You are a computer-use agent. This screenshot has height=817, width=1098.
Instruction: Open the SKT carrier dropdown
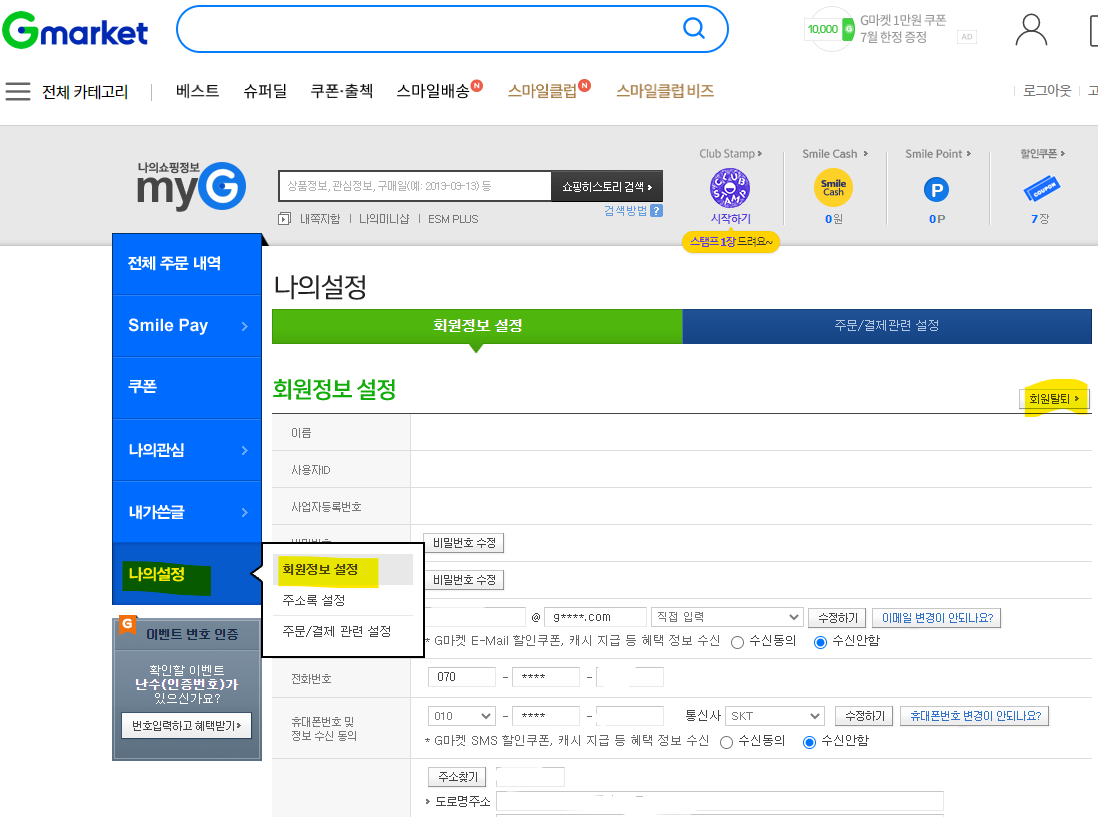[x=774, y=716]
